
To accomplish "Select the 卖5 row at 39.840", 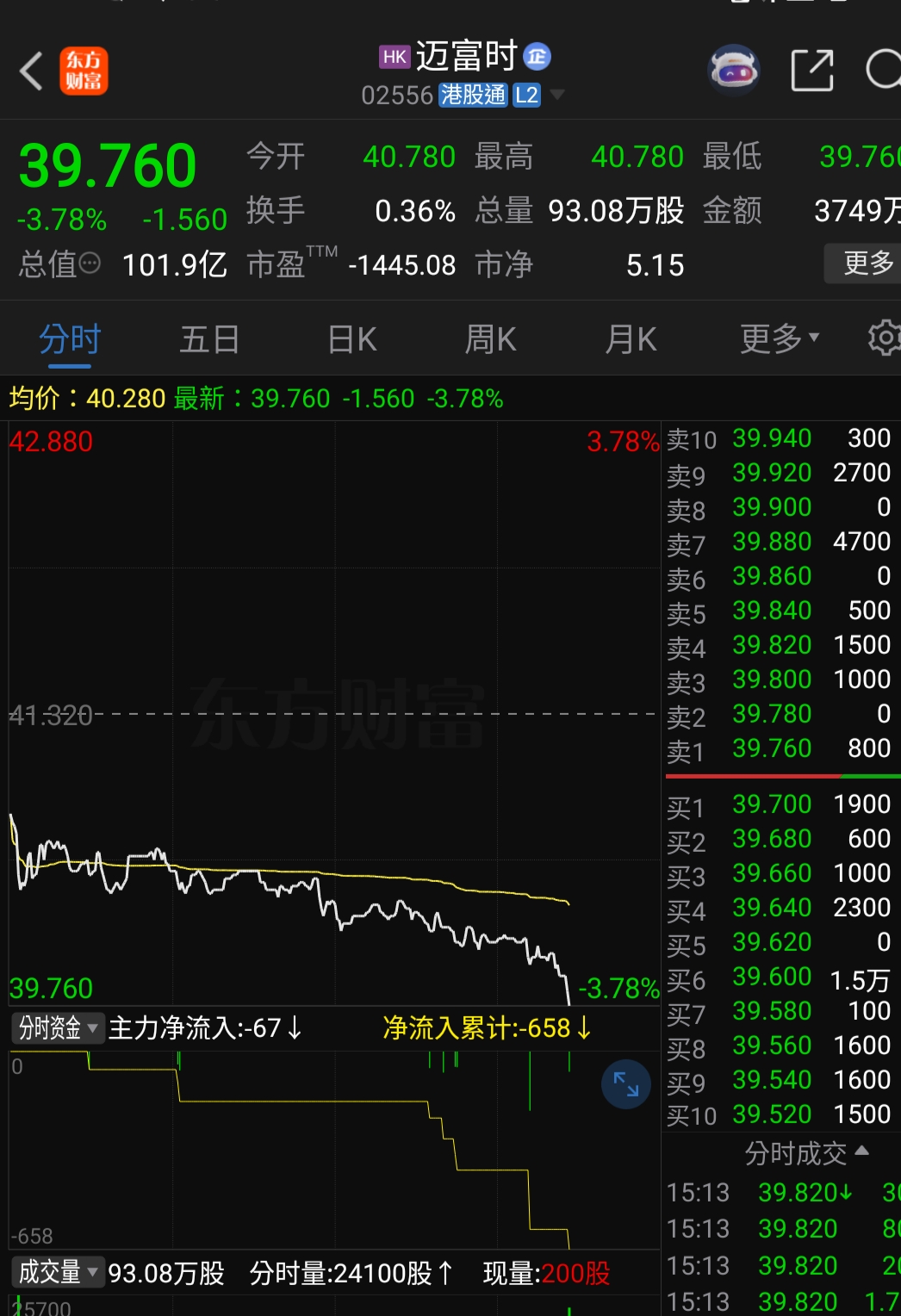I will (x=781, y=611).
